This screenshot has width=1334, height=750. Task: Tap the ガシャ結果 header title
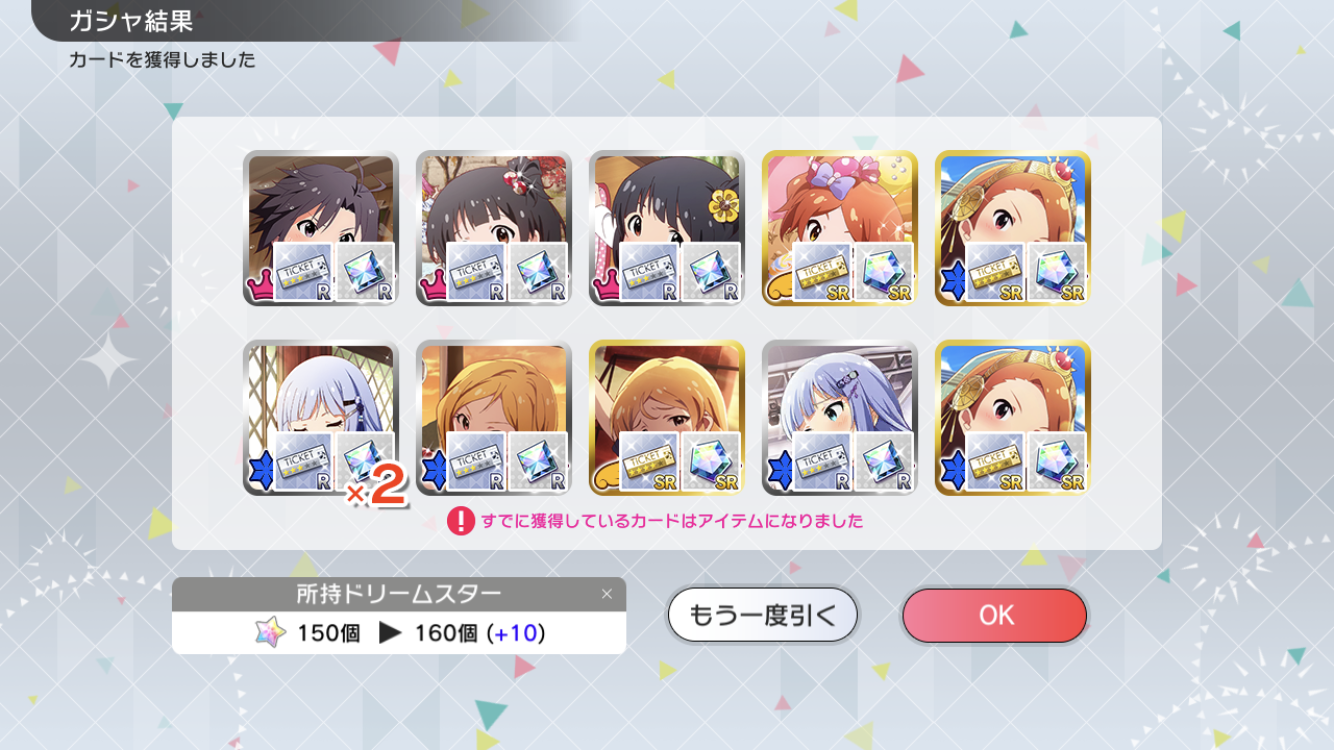coord(130,20)
